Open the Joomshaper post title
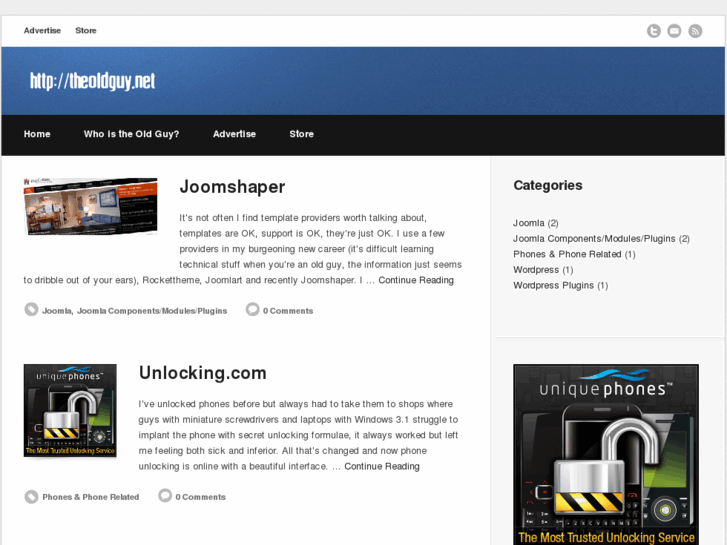The width and height of the screenshot is (727, 545). click(x=232, y=187)
